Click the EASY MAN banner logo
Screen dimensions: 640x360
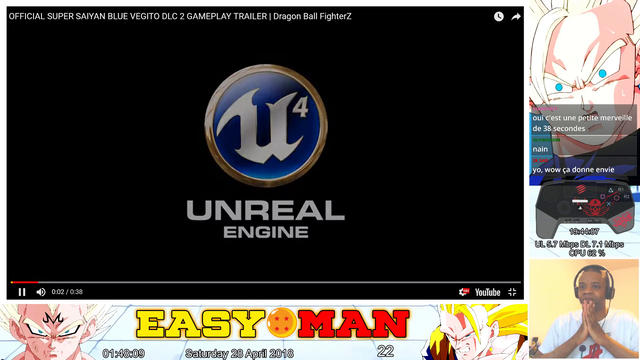tap(272, 324)
